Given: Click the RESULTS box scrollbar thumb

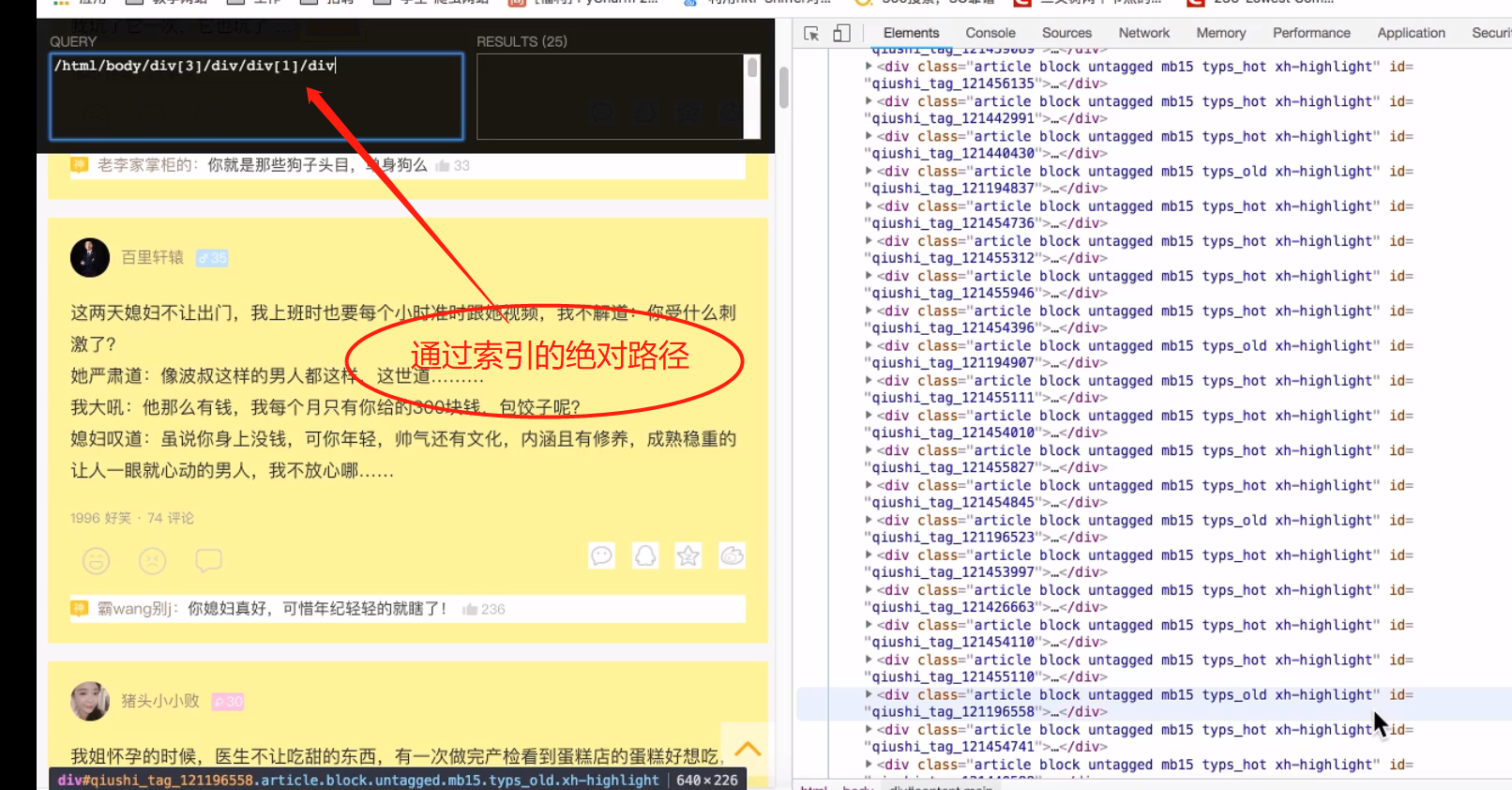Looking at the screenshot, I should pyautogui.click(x=751, y=67).
